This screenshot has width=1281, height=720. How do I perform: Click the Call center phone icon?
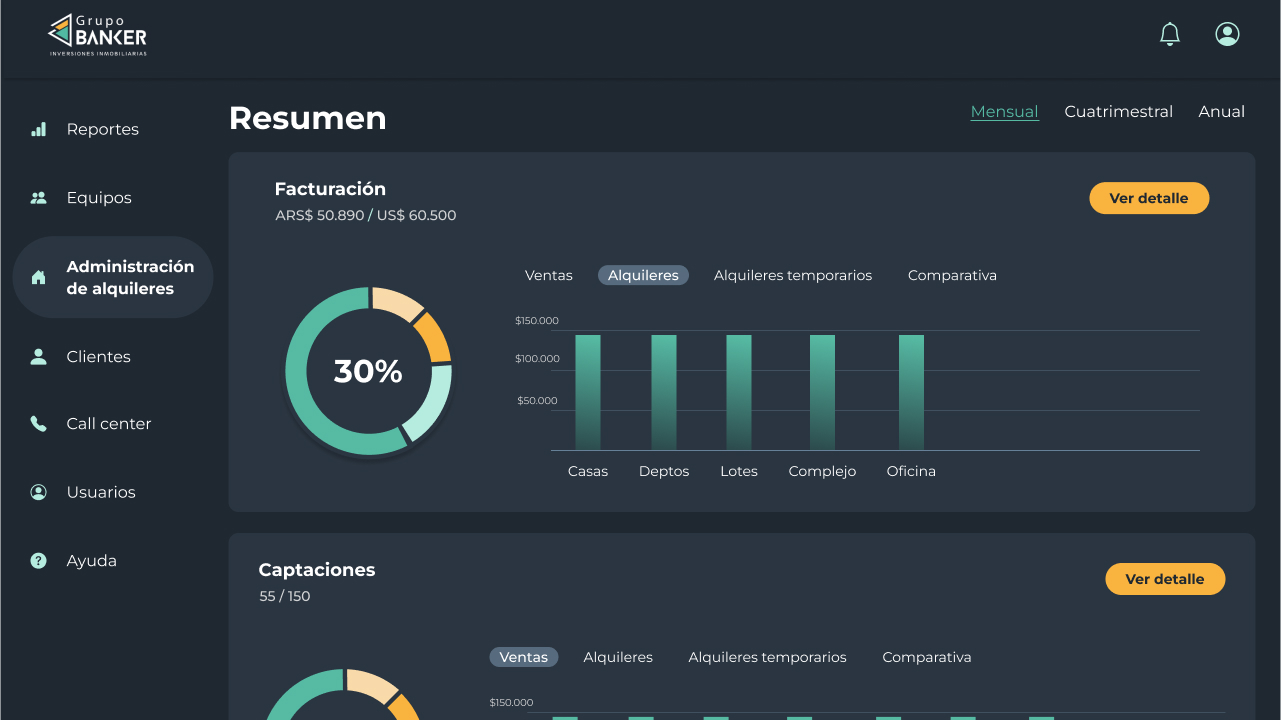[x=39, y=424]
